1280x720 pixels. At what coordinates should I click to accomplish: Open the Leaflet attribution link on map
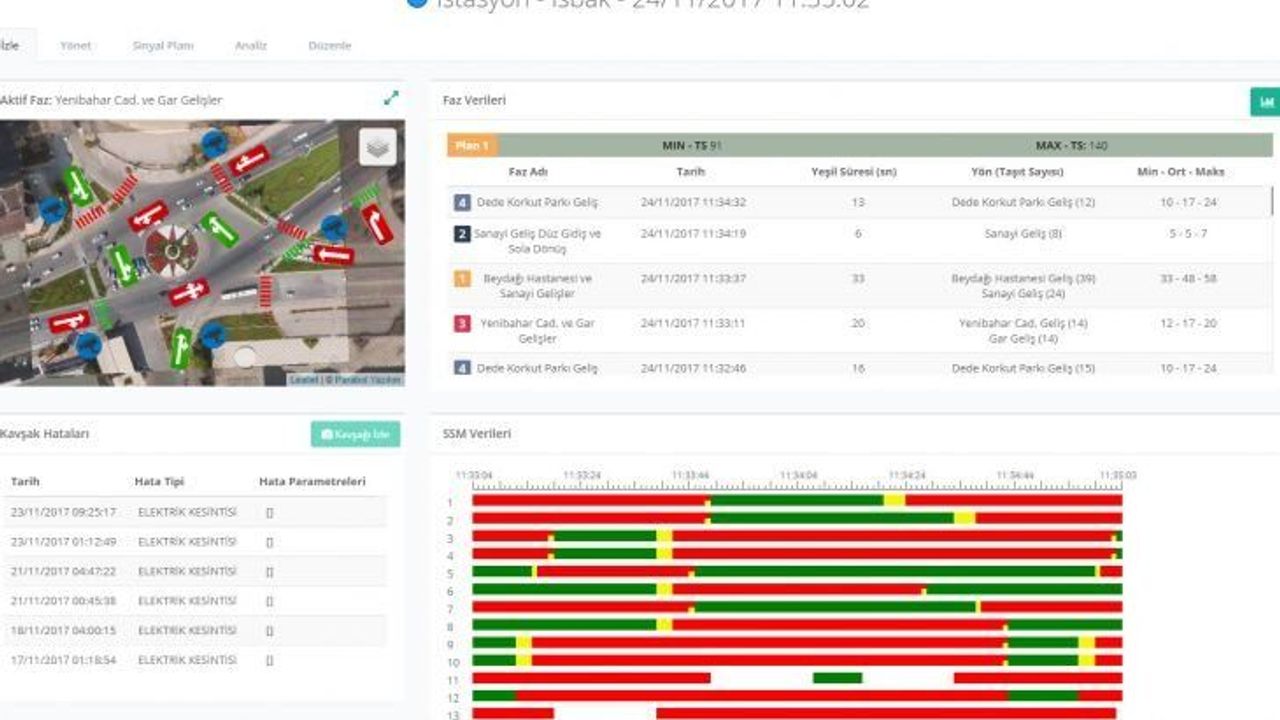pos(303,380)
